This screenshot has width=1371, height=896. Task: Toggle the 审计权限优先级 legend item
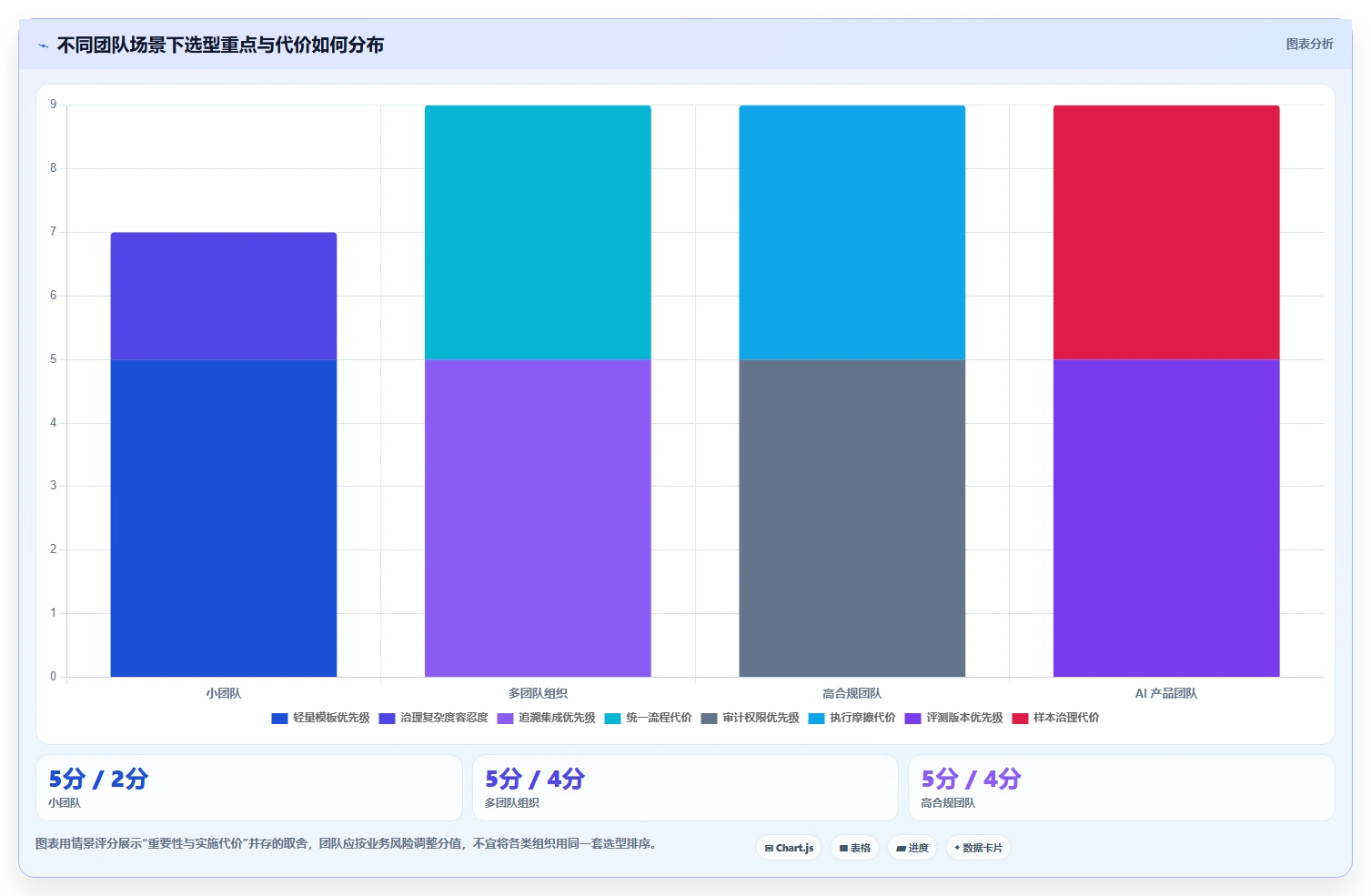[750, 718]
